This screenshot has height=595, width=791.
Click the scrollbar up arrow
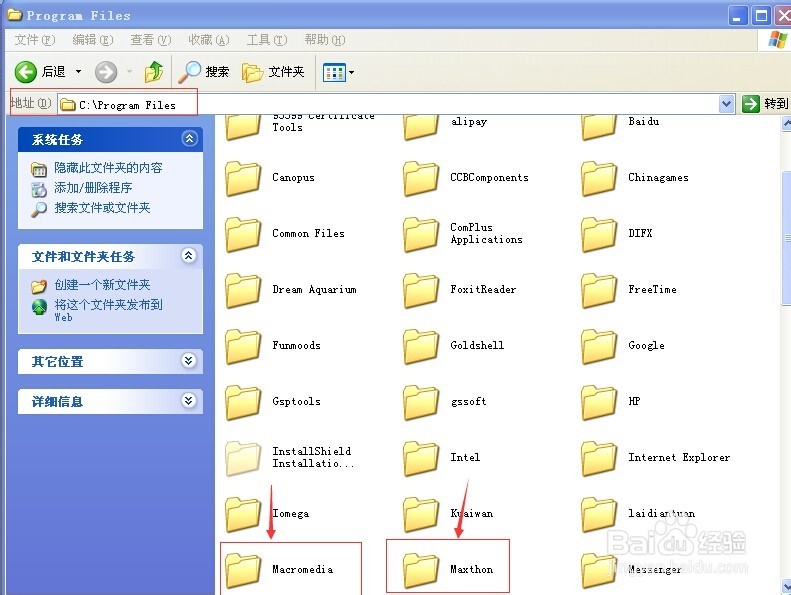[x=786, y=123]
